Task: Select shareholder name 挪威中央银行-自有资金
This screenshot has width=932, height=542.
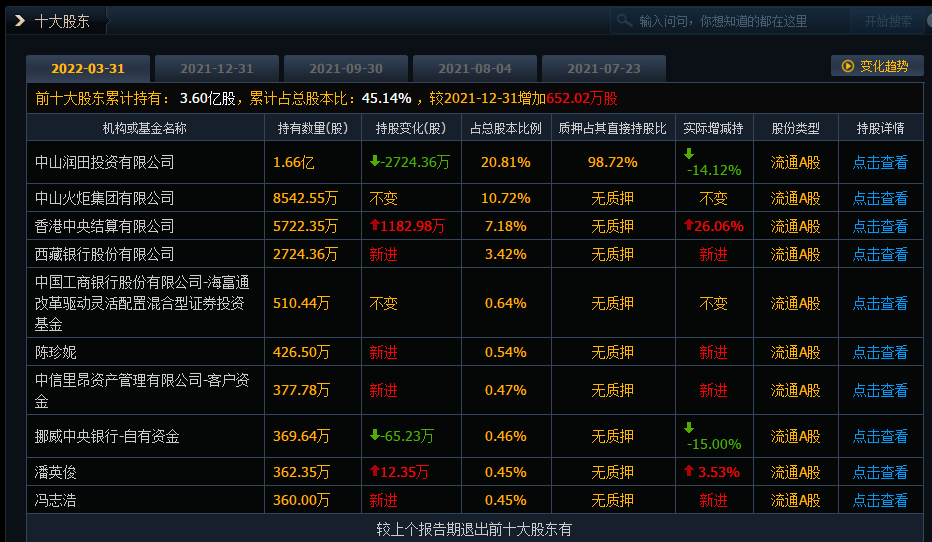Action: 107,436
